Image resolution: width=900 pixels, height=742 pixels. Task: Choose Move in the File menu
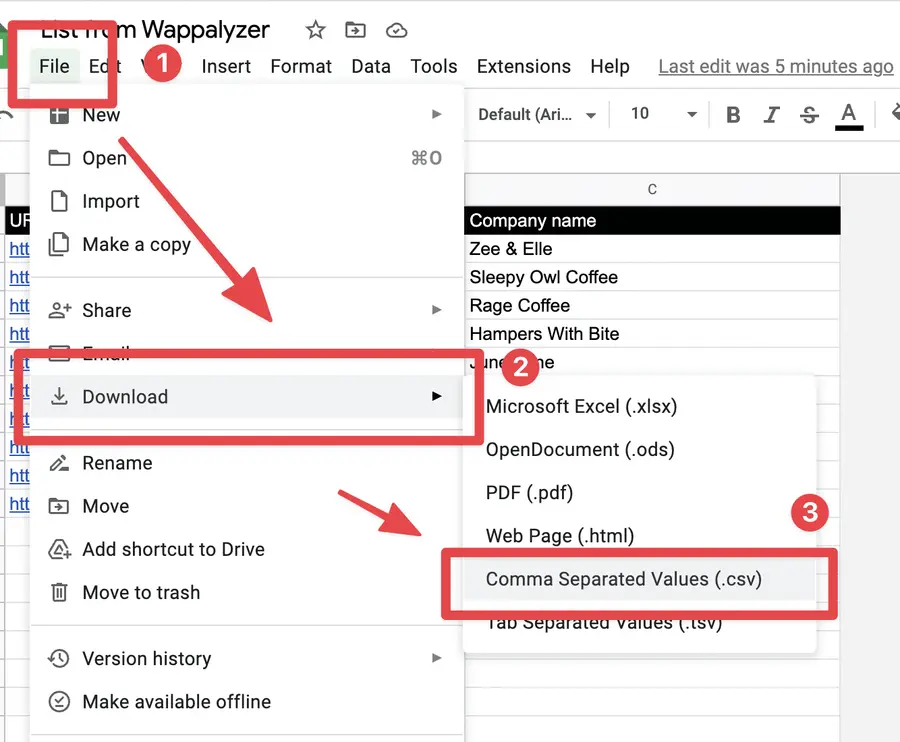coord(247,506)
